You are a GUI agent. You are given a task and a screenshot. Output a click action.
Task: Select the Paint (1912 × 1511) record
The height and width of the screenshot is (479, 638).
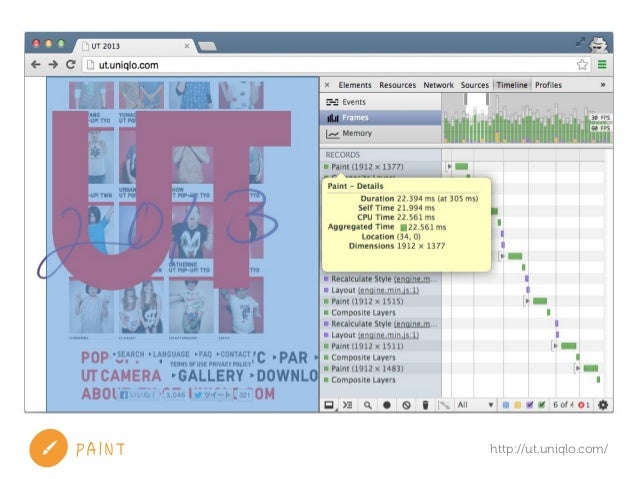[380, 346]
